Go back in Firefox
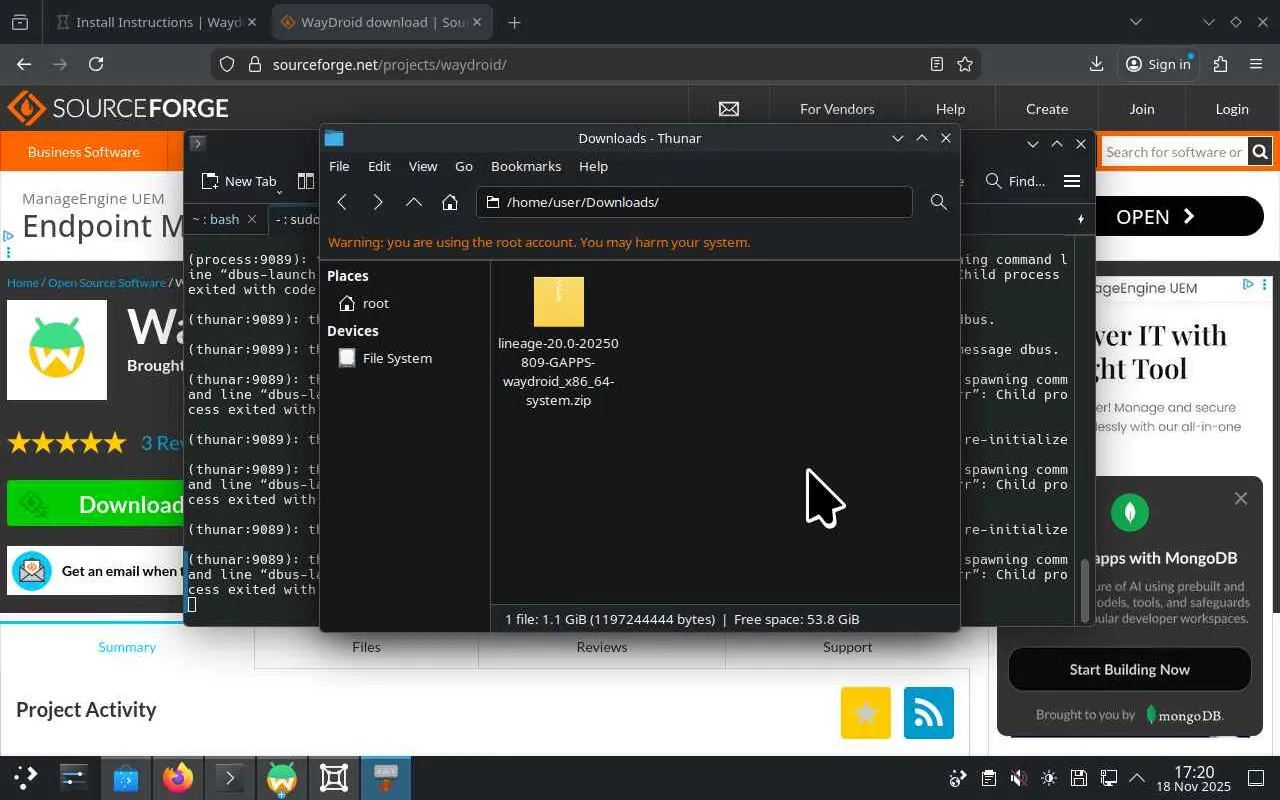 (x=24, y=64)
